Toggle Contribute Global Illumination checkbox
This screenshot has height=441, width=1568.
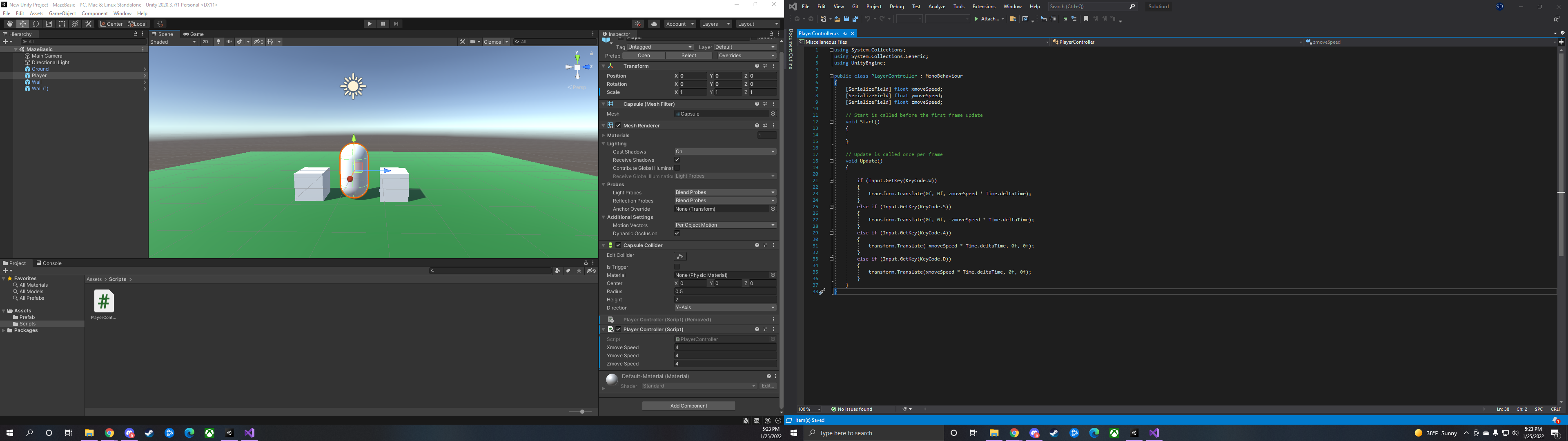(x=677, y=168)
